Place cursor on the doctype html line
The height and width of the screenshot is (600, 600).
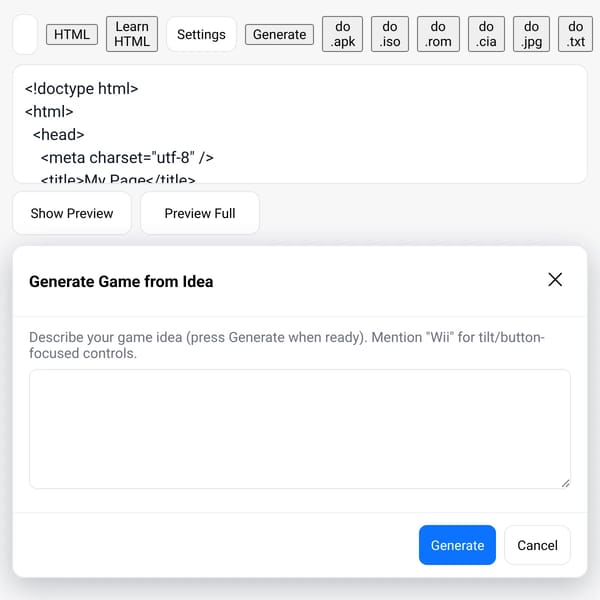(82, 89)
